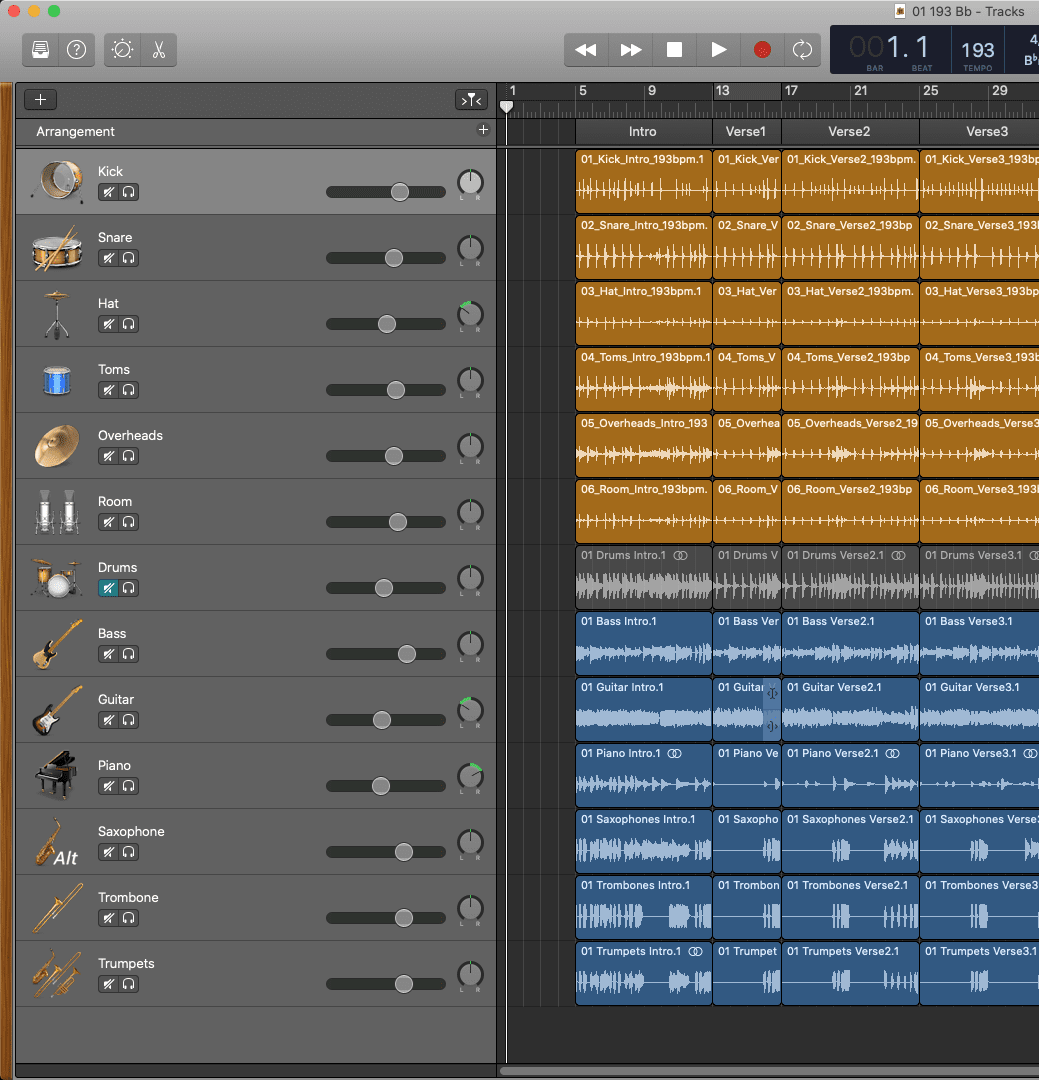The height and width of the screenshot is (1080, 1039).
Task: Add a new track with plus button
Action: (40, 99)
